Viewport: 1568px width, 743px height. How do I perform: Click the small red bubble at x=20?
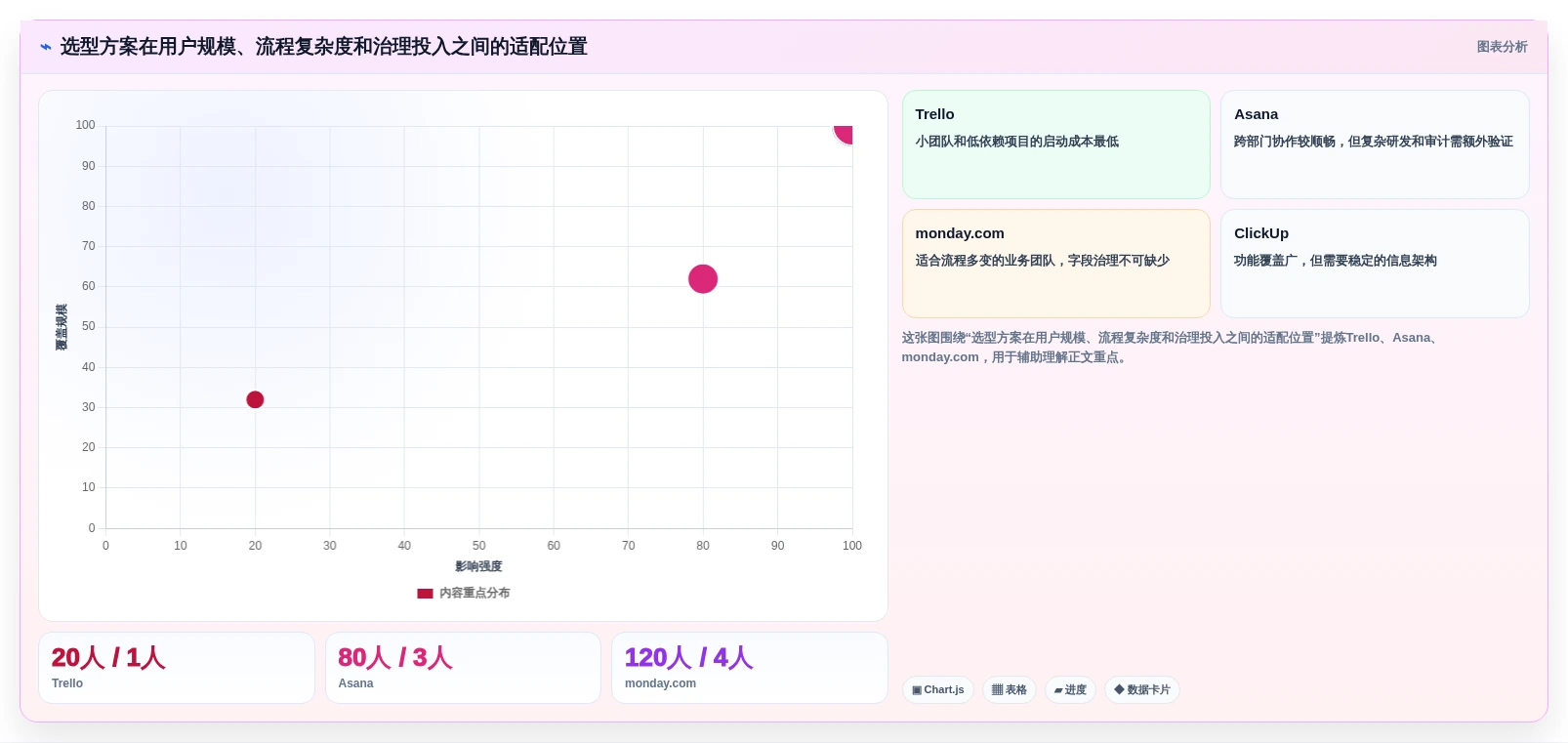(255, 399)
